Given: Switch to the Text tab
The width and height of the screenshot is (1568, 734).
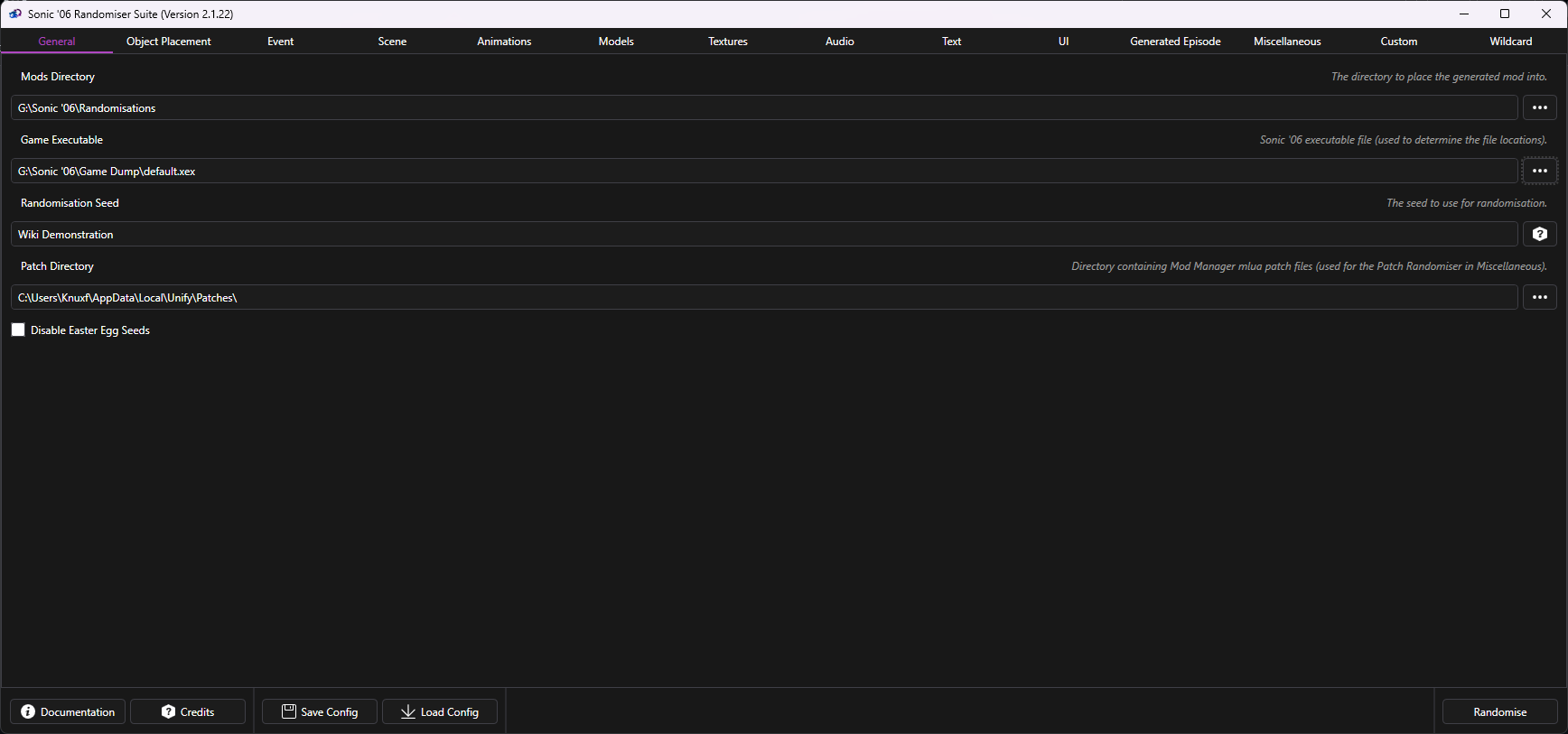Looking at the screenshot, I should pyautogui.click(x=952, y=42).
